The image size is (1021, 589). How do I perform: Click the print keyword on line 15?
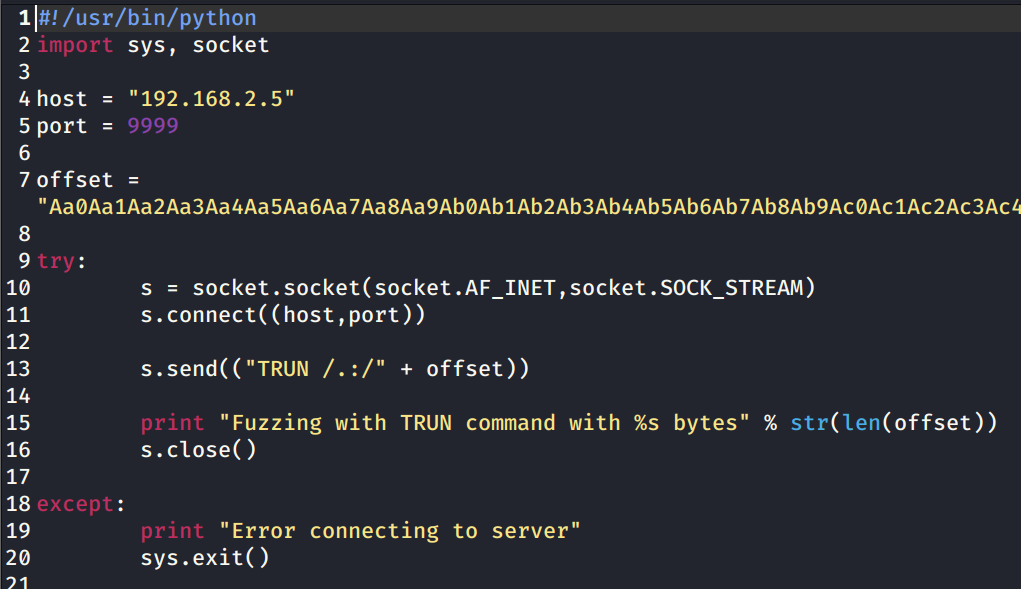173,423
